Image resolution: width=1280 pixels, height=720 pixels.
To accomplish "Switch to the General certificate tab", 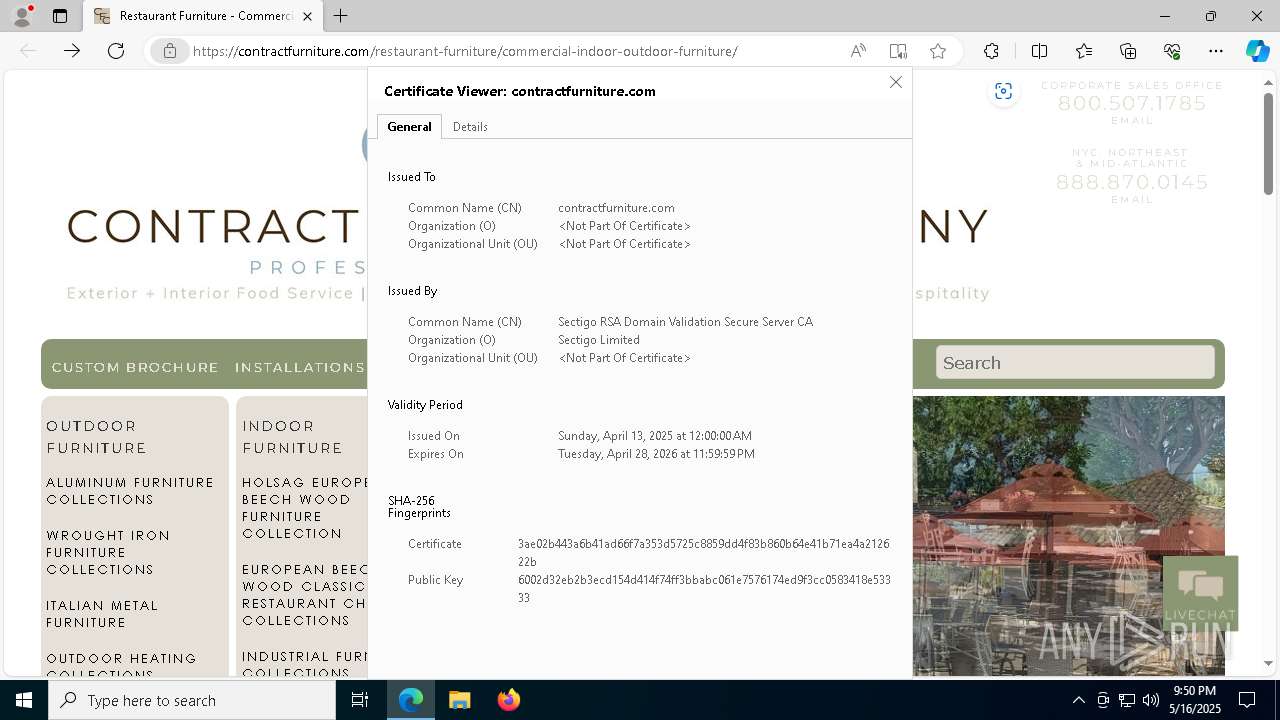I will pyautogui.click(x=409, y=127).
